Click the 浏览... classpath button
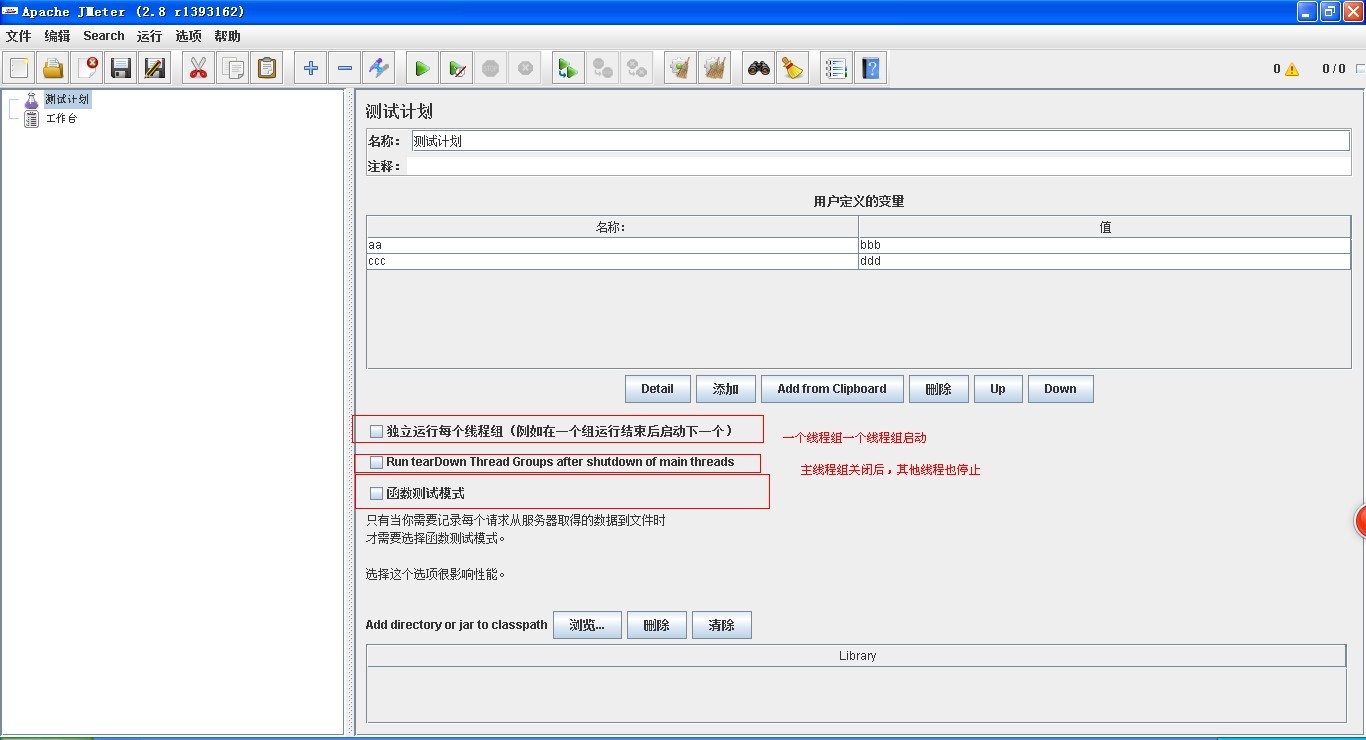This screenshot has width=1366, height=740. coord(587,625)
